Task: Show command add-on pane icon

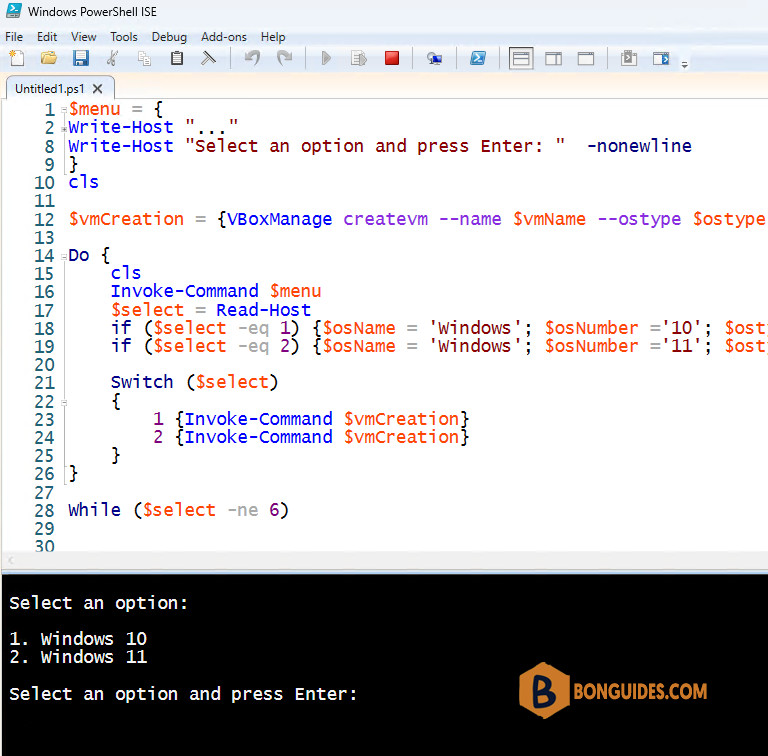Action: [661, 59]
